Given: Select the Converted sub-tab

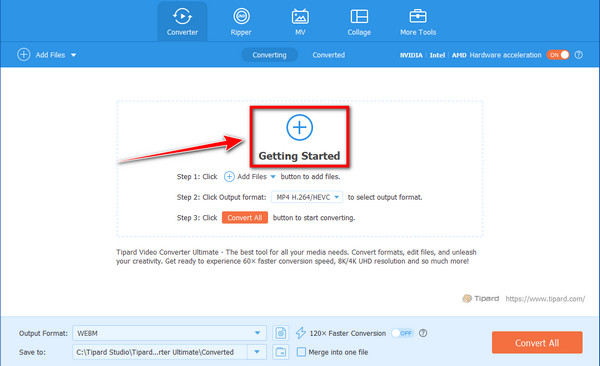Looking at the screenshot, I should point(328,55).
